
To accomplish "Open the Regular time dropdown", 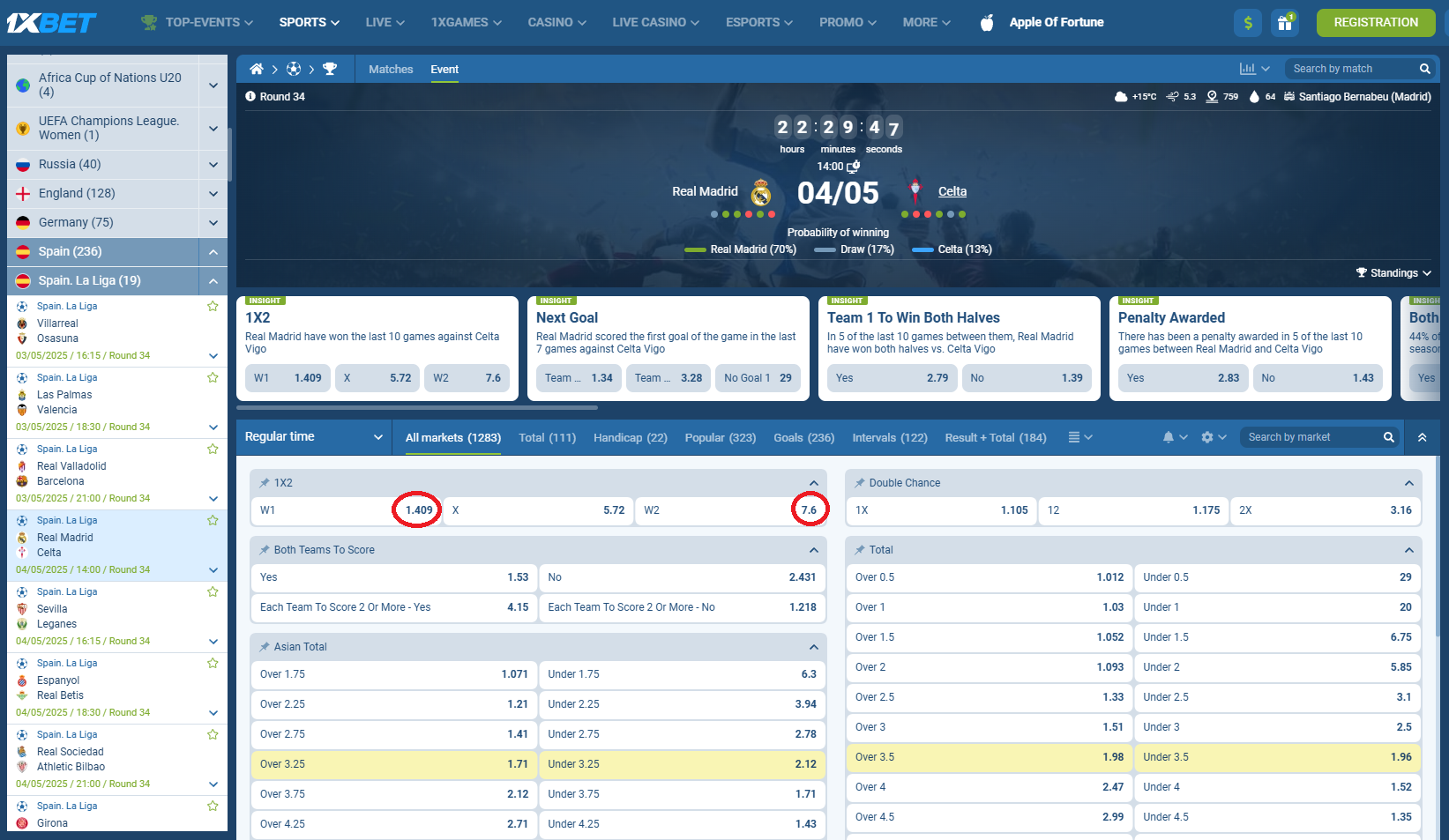I will coord(314,437).
